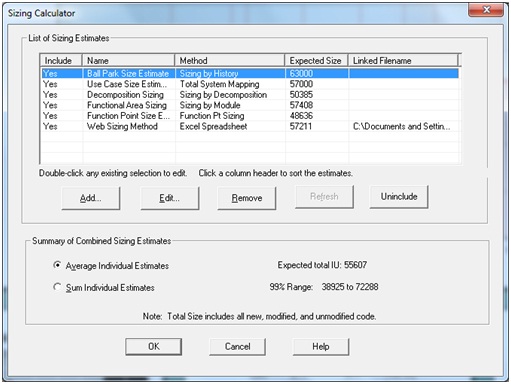The image size is (511, 384).
Task: Open Help for Sizing Calculator
Action: pos(321,347)
